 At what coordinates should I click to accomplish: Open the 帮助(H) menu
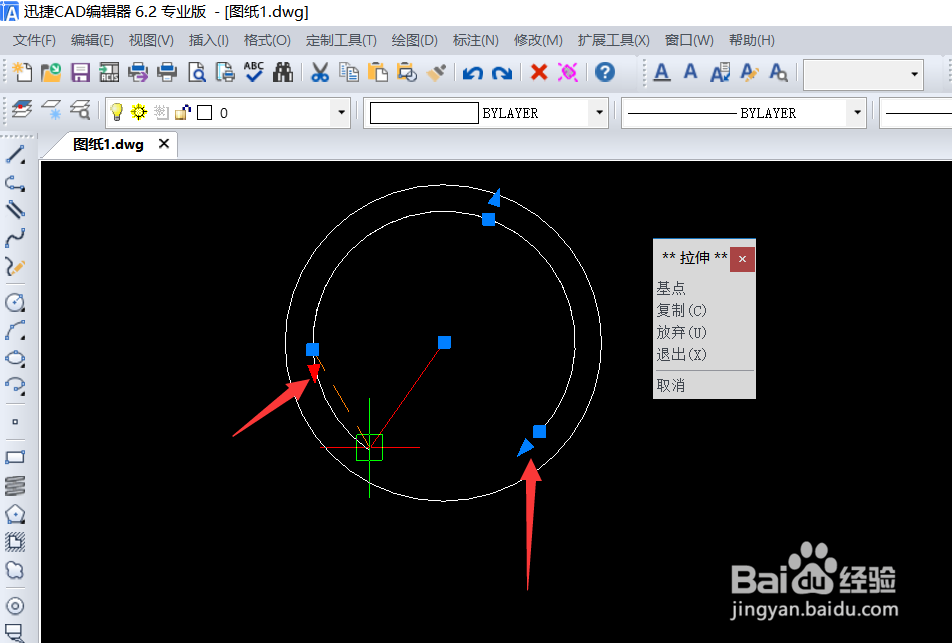(752, 40)
